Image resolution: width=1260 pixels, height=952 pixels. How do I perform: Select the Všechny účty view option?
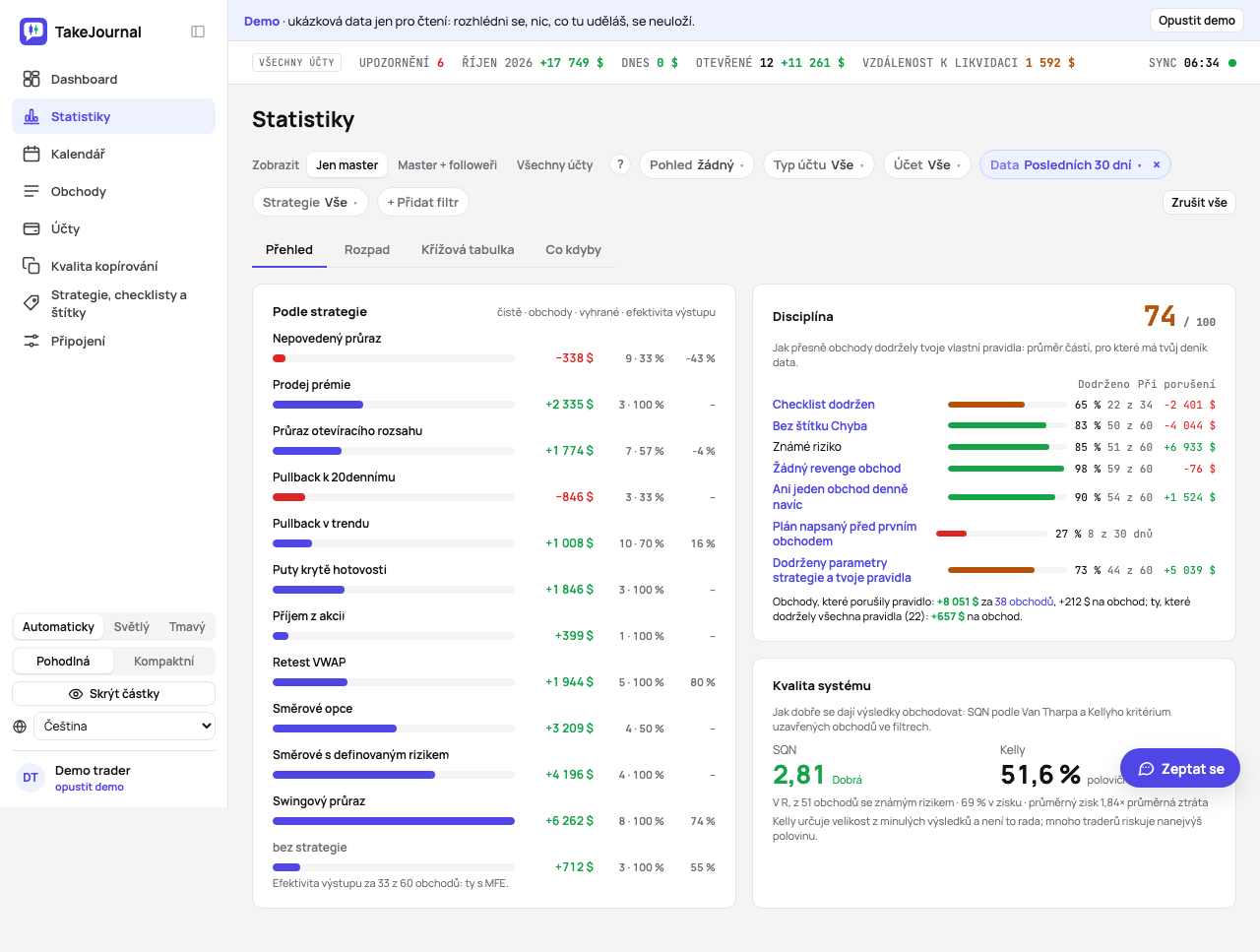pos(555,164)
